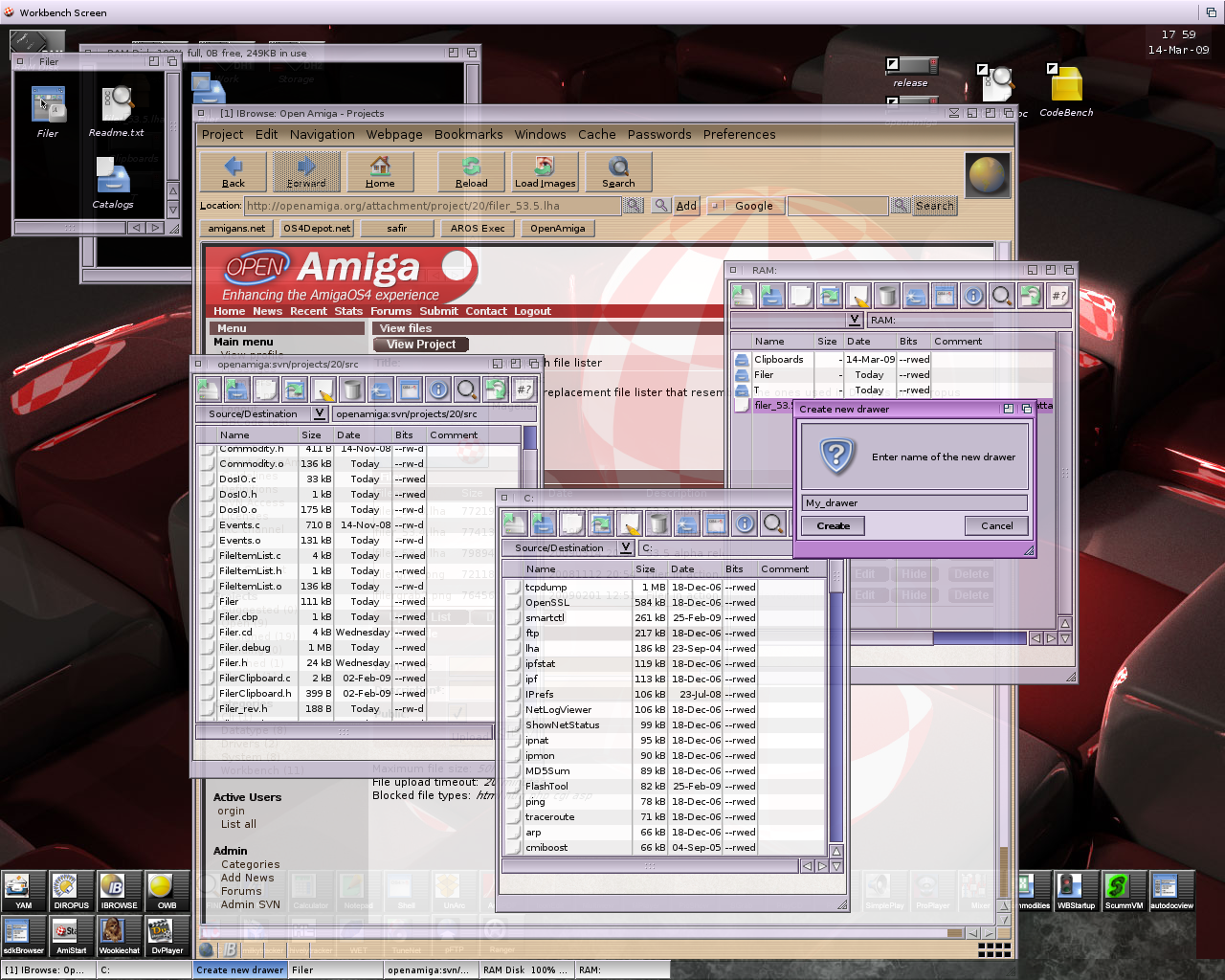Click the magnifier Find icon in the RAM: window toolbar

coord(1002,296)
